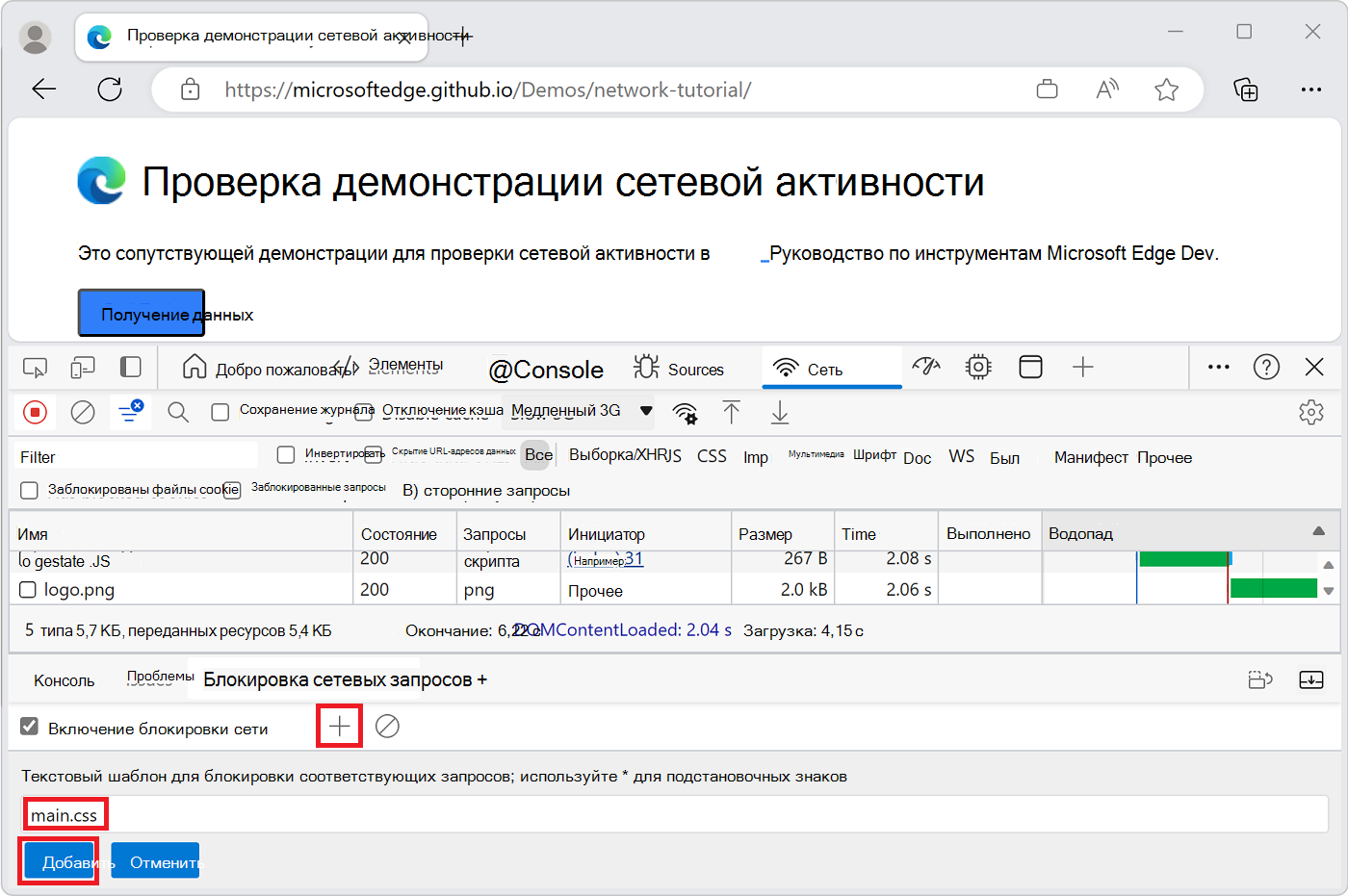1348x896 pixels.
Task: Open network conditions settings
Action: tap(685, 412)
